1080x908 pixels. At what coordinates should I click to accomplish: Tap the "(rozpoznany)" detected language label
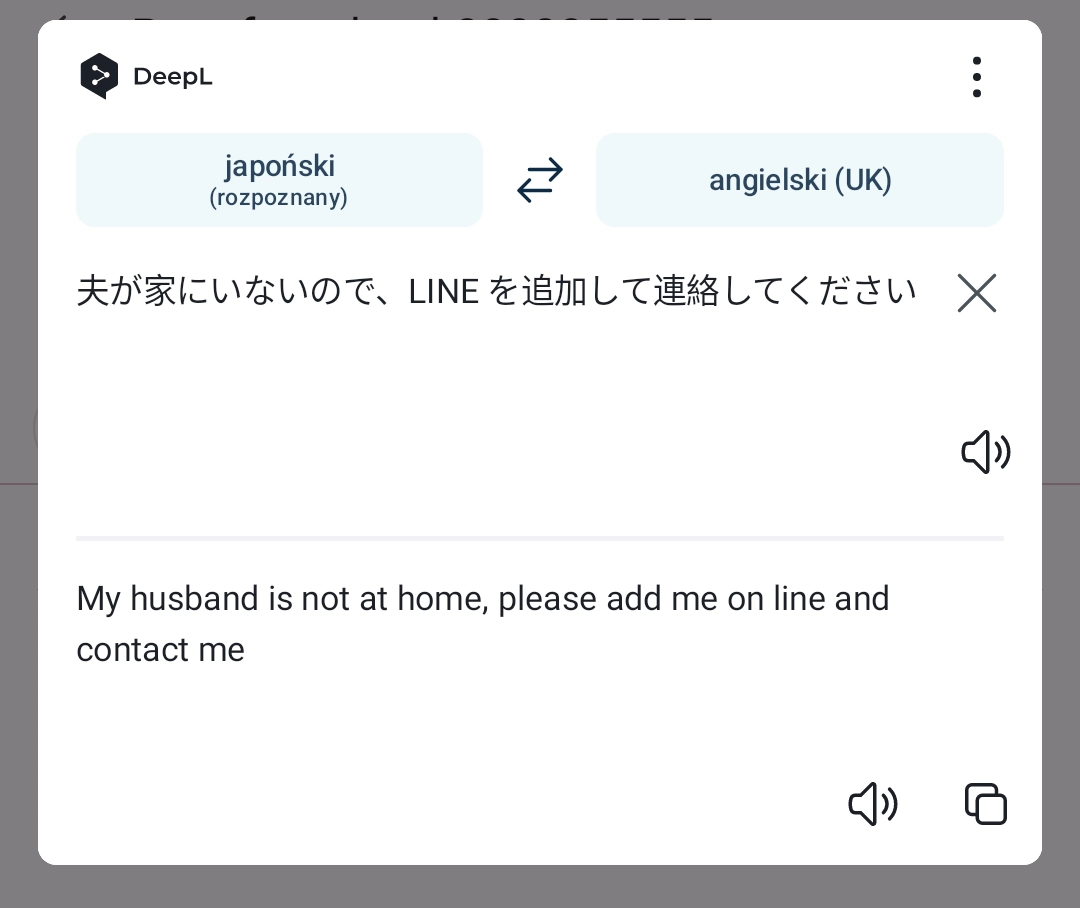tap(279, 198)
